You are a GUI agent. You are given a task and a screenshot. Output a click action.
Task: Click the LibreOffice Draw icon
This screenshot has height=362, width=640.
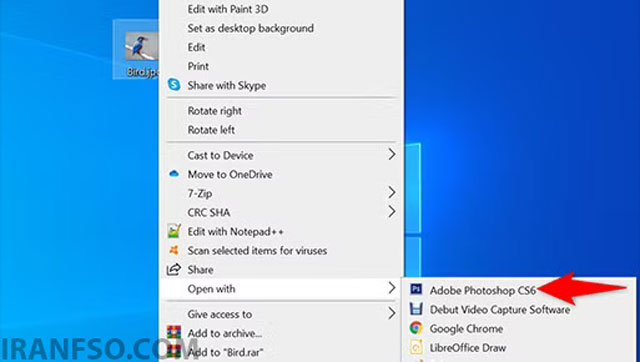point(416,347)
